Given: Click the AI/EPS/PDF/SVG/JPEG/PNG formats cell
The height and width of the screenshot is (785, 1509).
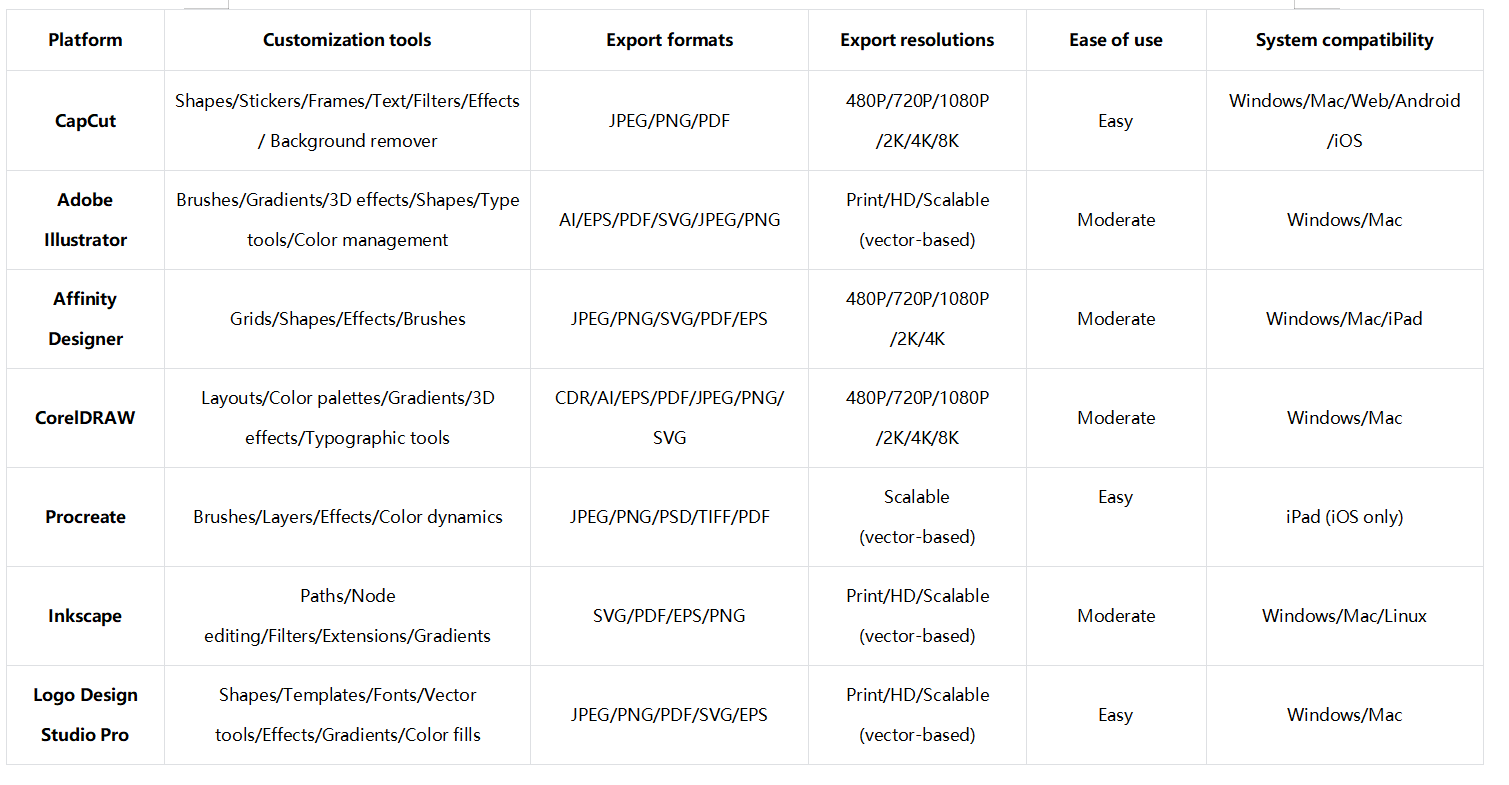Looking at the screenshot, I should 669,220.
